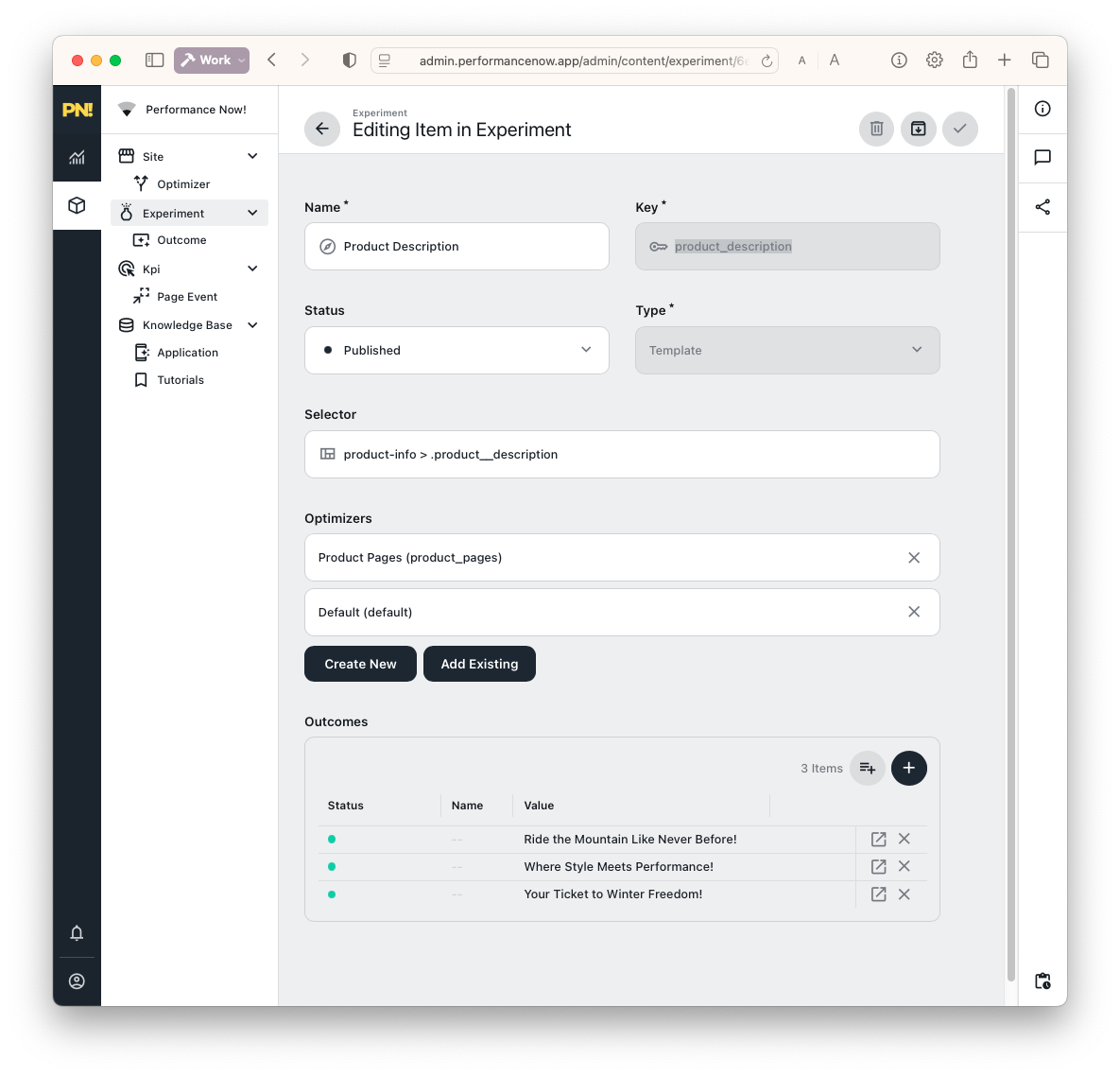The image size is (1120, 1076).
Task: Click batch add outcomes list icon
Action: point(867,768)
